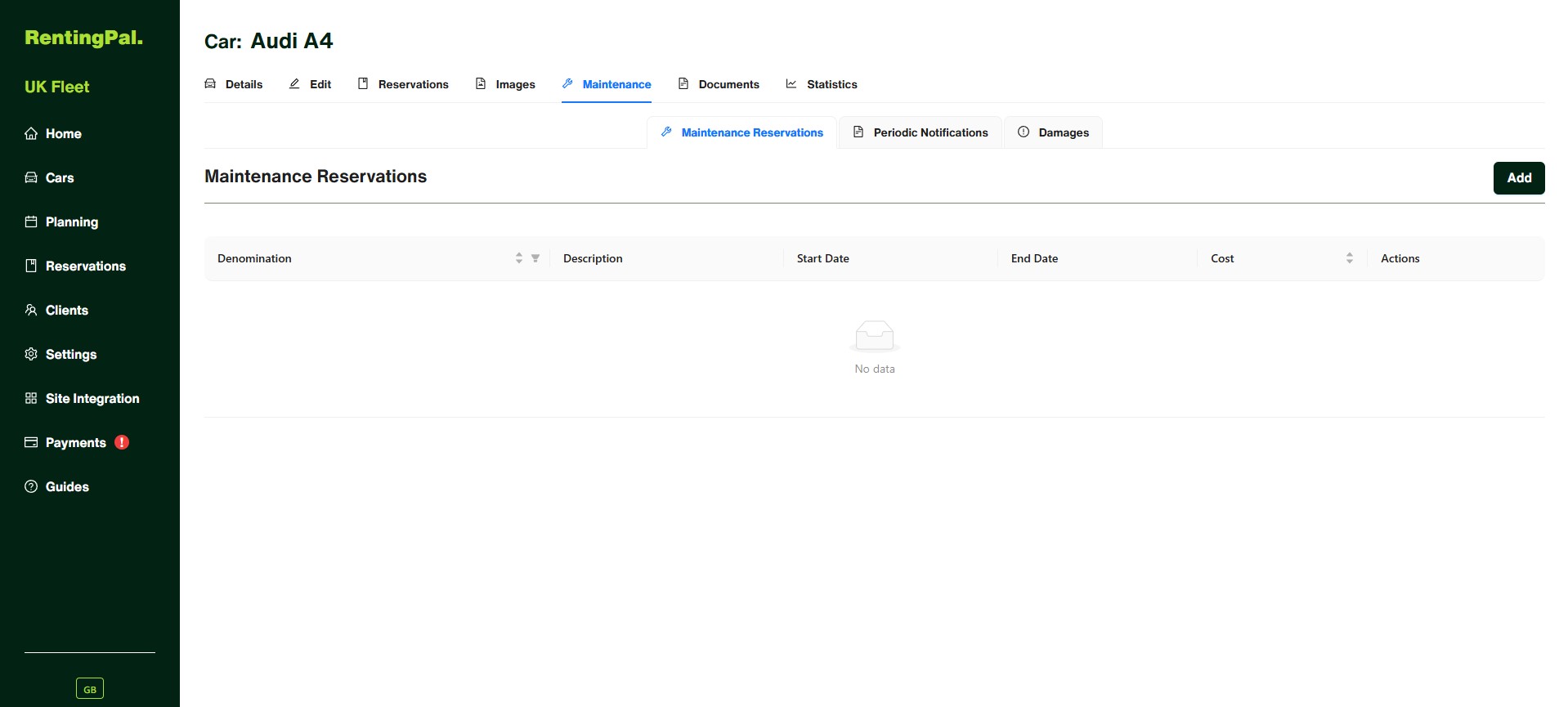This screenshot has height=707, width=1568.
Task: Select the Maintenance Reservations sub-tab
Action: [x=741, y=132]
